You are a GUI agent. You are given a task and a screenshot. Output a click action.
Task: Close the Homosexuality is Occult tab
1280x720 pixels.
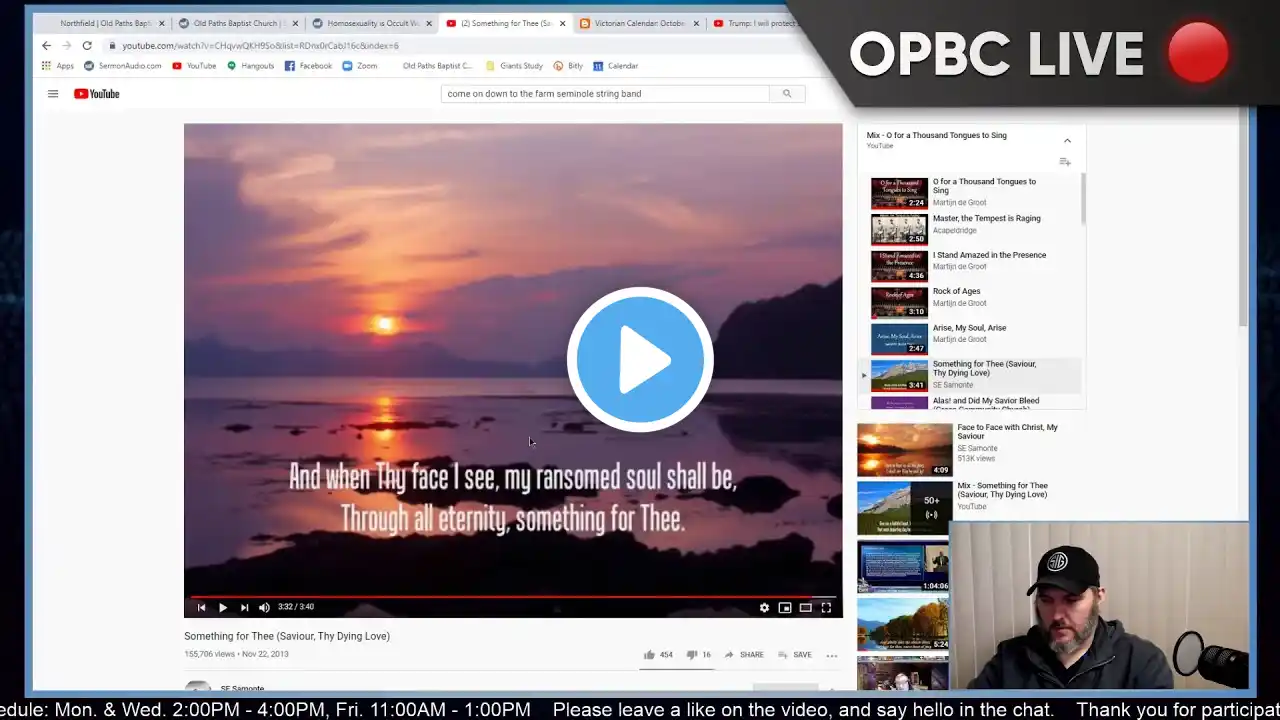[429, 23]
